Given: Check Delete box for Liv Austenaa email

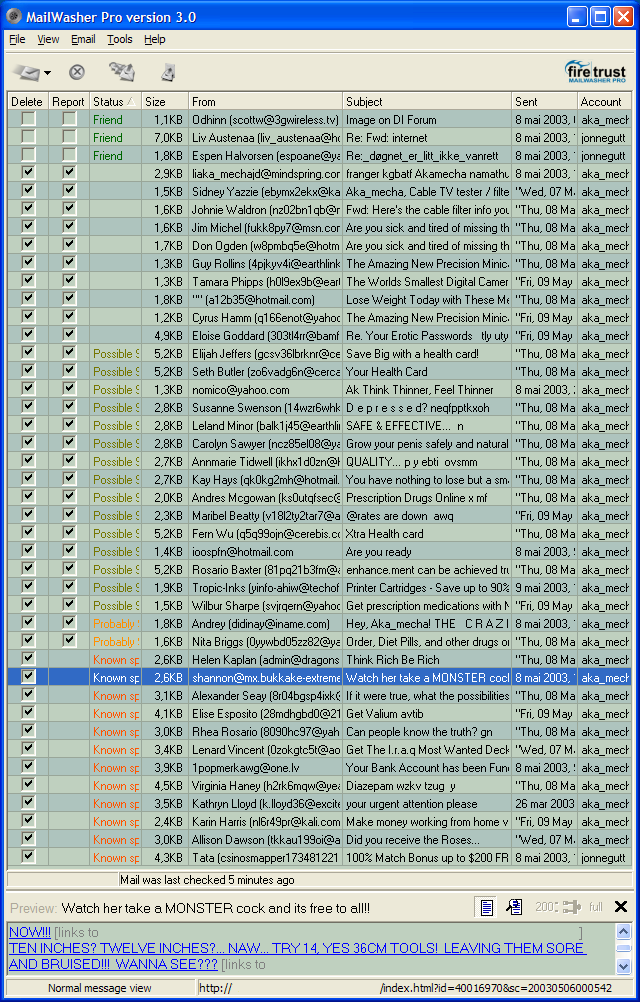Looking at the screenshot, I should (x=28, y=137).
